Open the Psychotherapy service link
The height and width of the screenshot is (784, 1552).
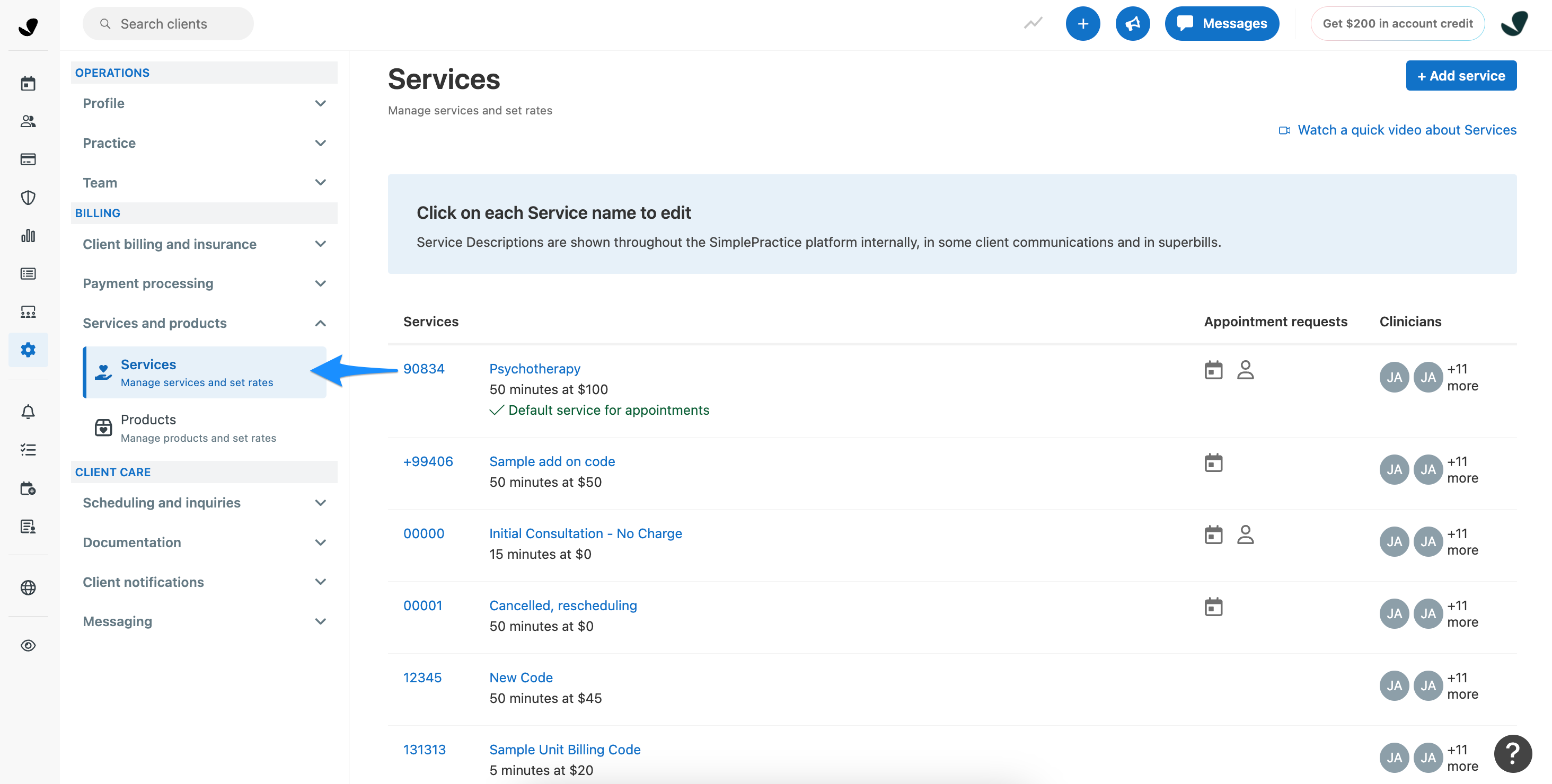534,369
